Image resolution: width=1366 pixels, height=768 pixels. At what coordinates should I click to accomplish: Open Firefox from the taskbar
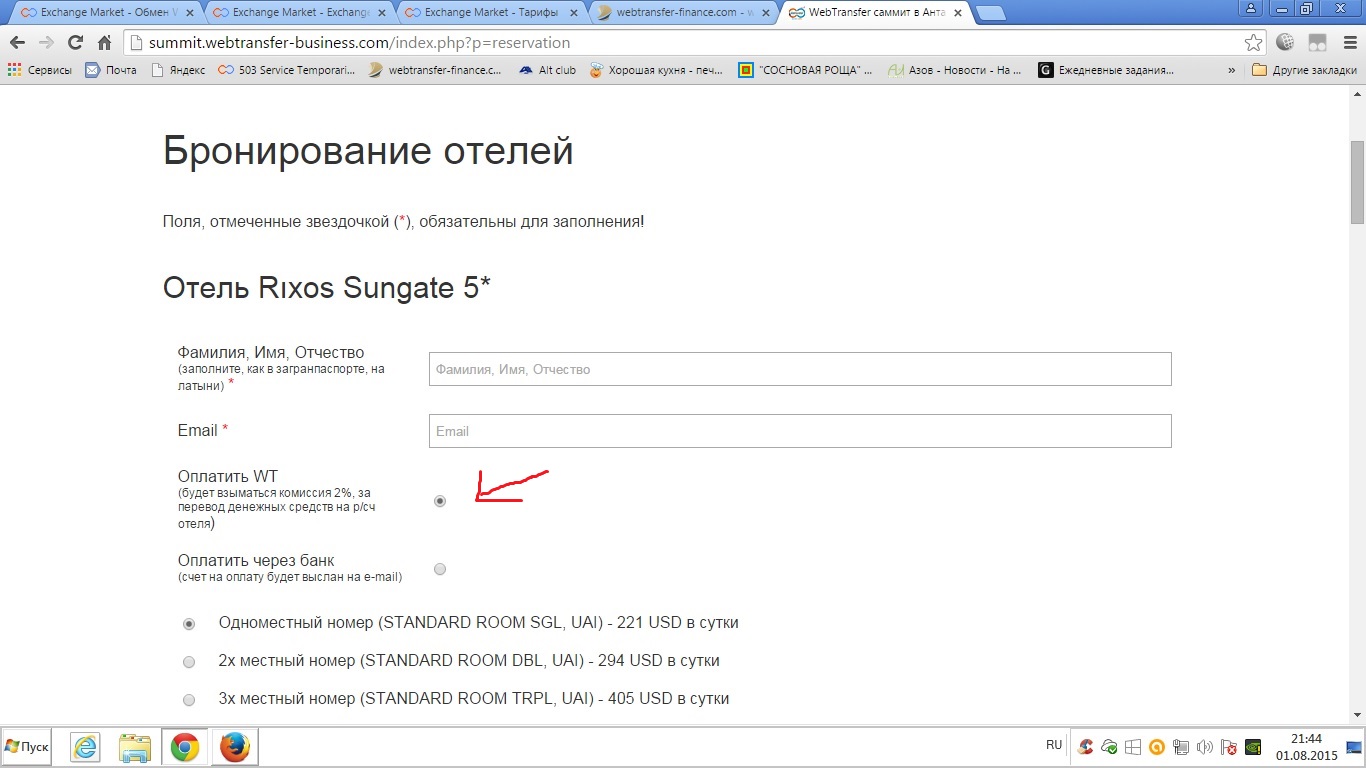click(234, 747)
